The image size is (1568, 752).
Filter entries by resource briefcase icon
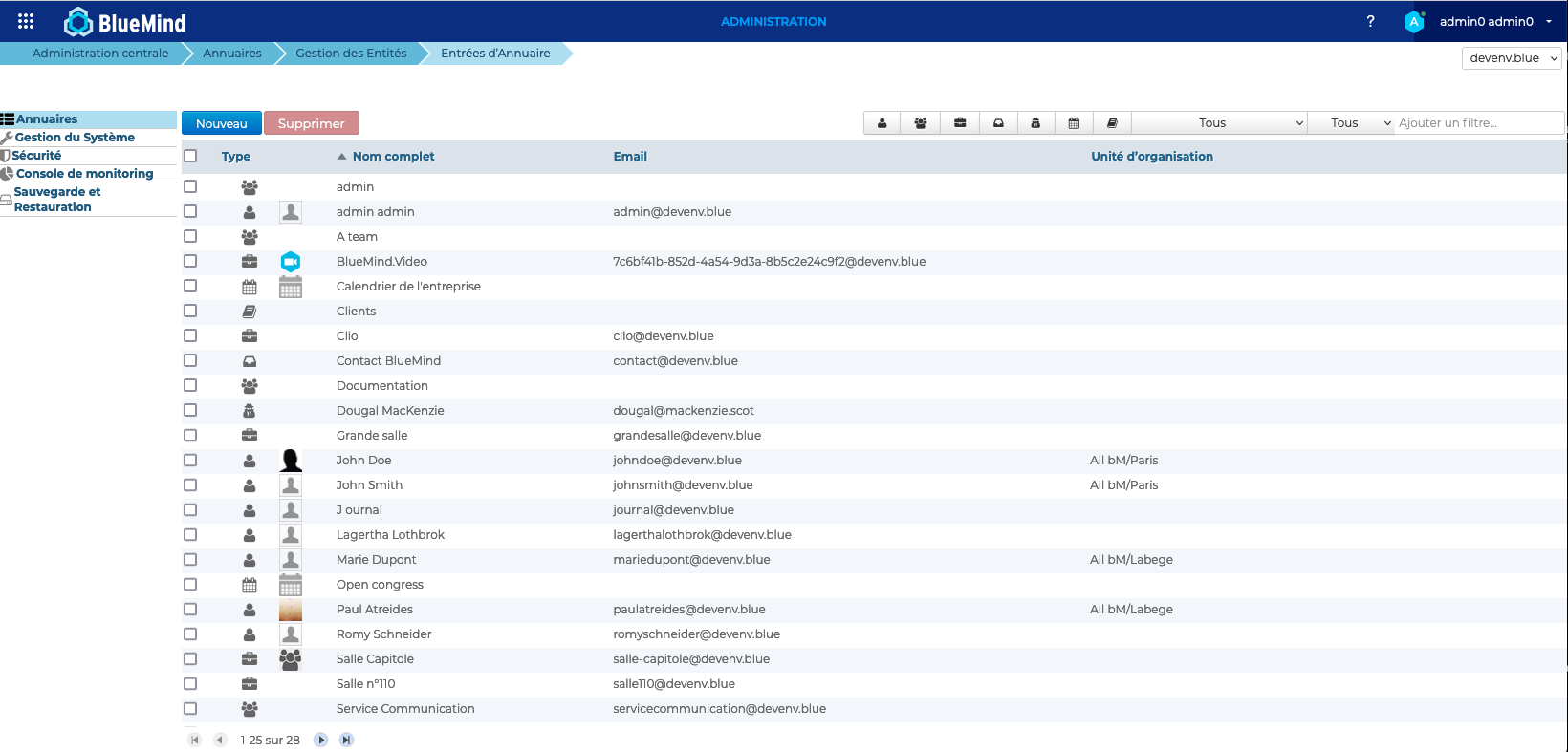point(959,123)
